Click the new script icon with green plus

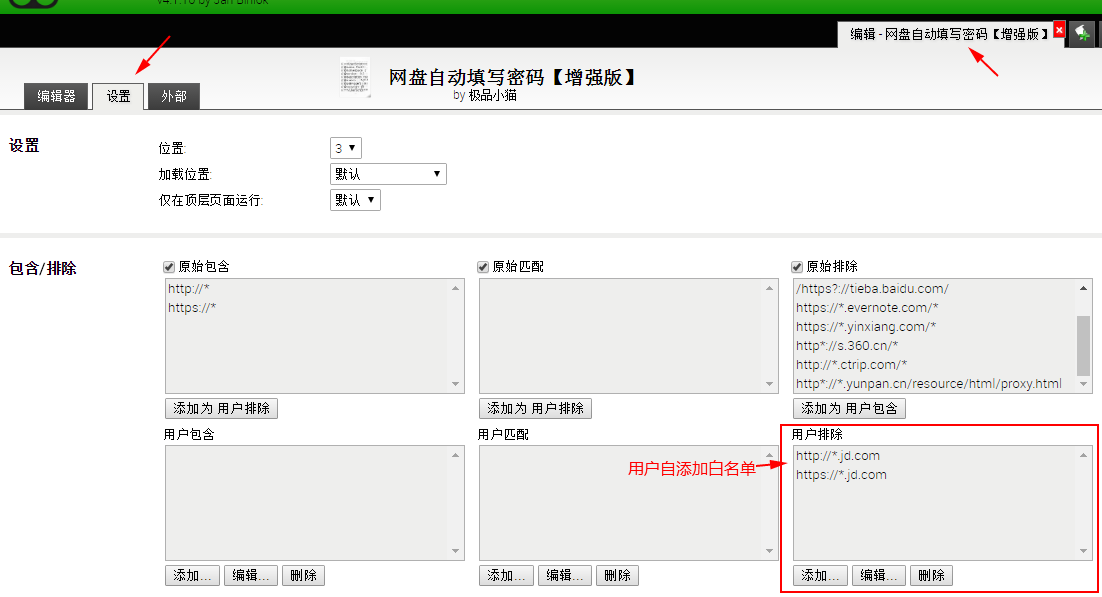click(x=1082, y=34)
